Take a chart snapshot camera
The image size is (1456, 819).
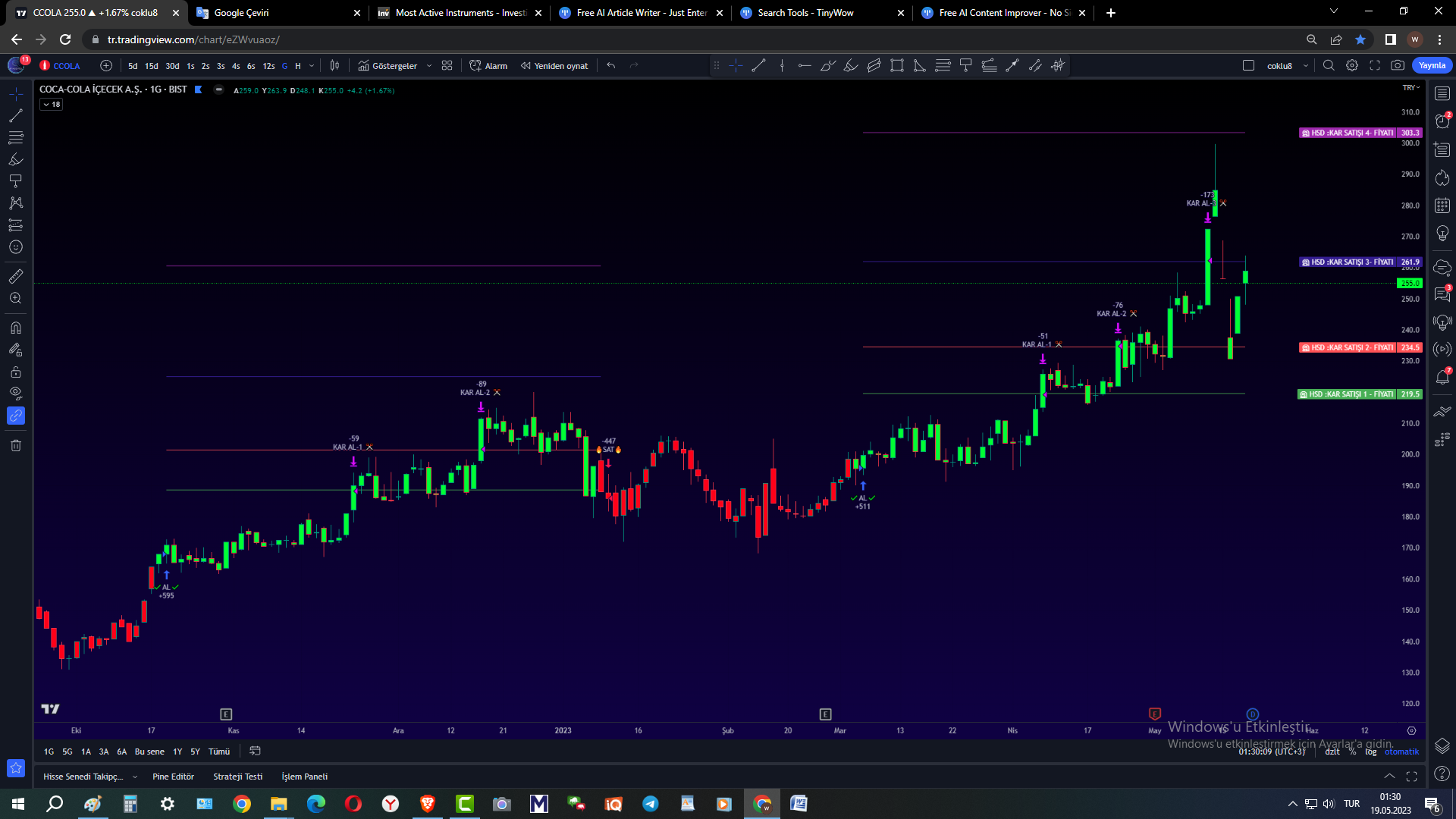(x=1398, y=66)
